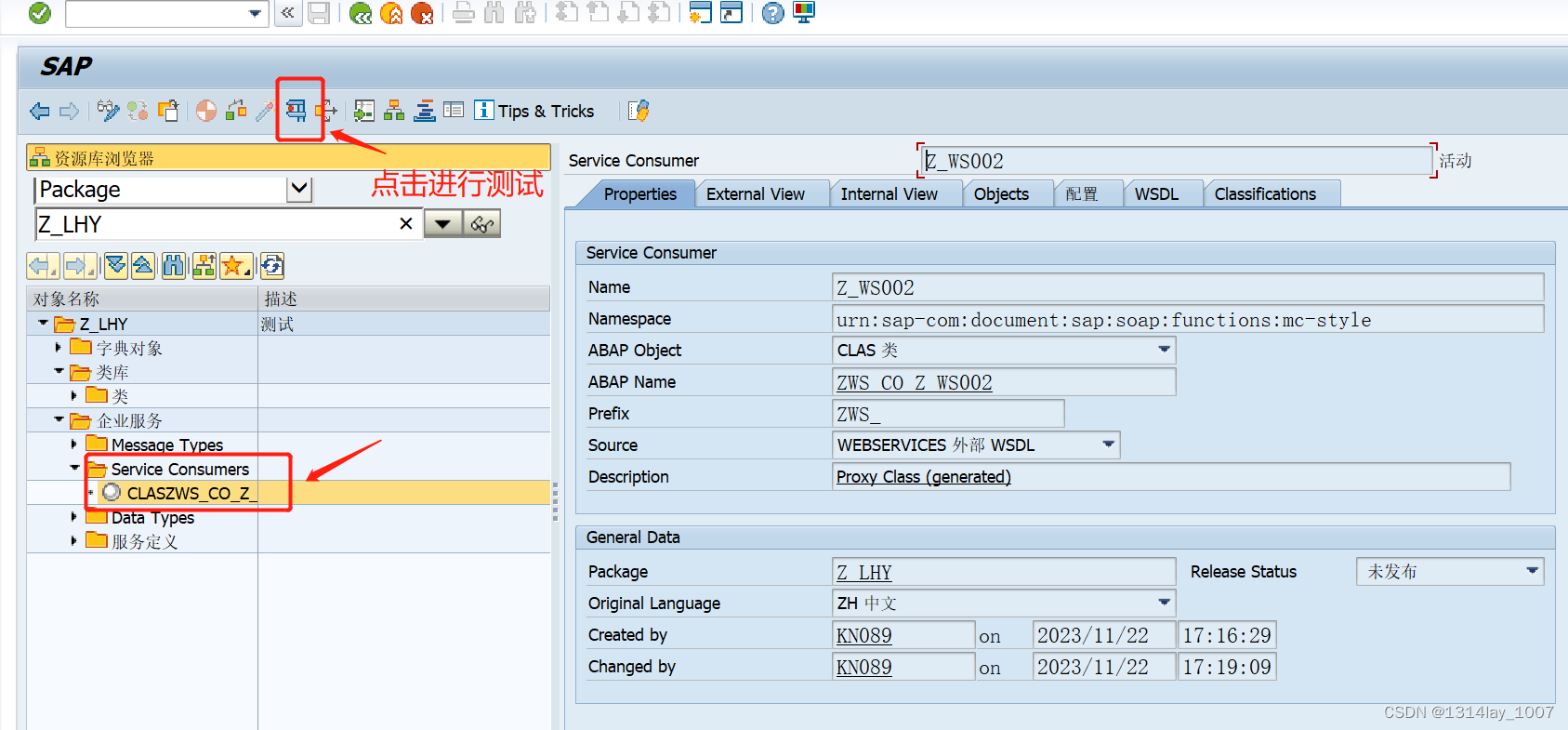Click the Create New Session window icon

tap(701, 13)
